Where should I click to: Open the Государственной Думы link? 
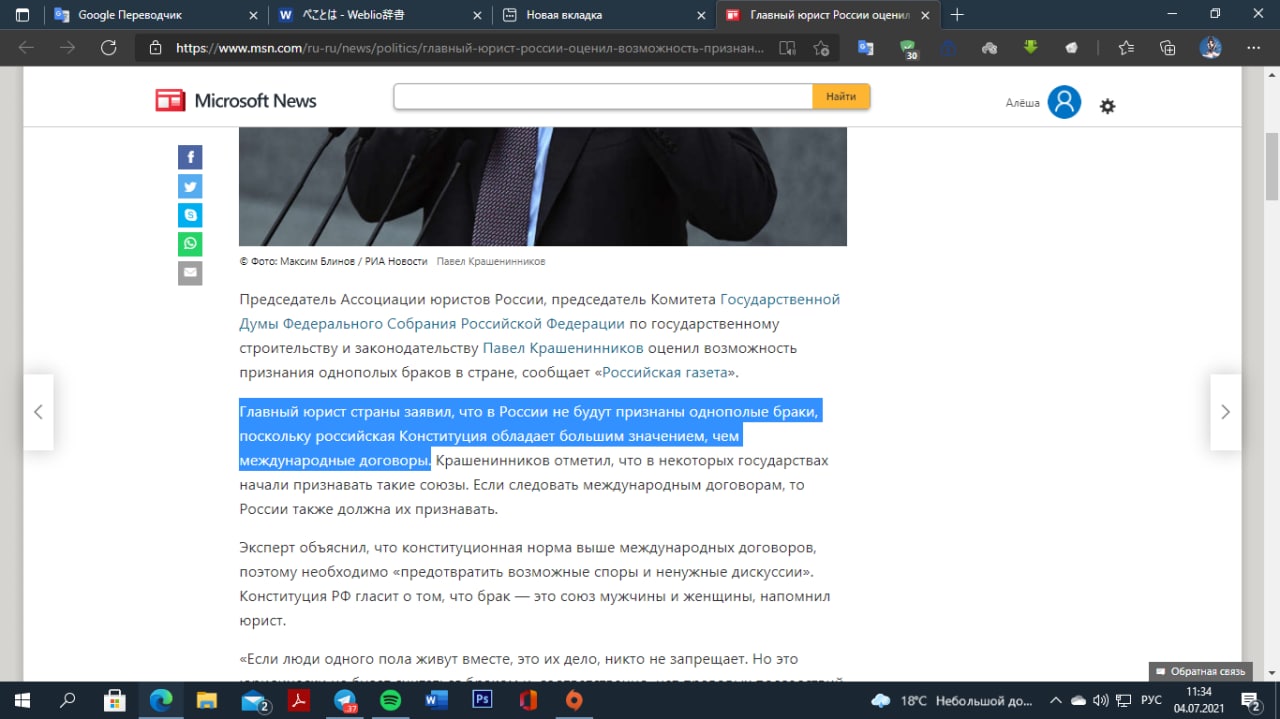tap(540, 311)
